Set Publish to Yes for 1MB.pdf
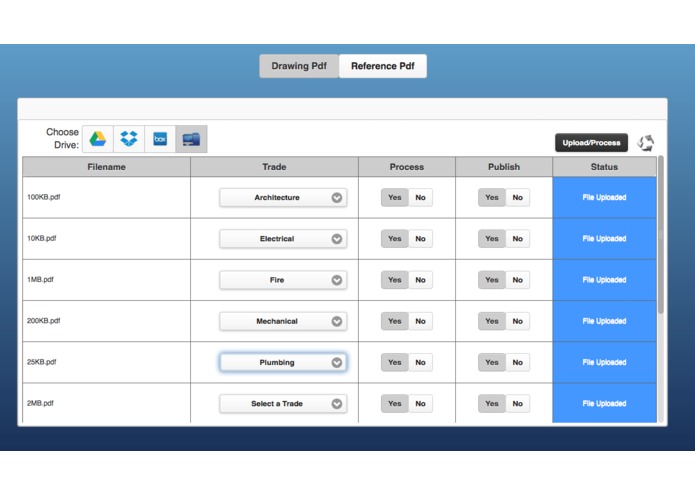Viewport: 695px width, 494px height. click(x=492, y=280)
